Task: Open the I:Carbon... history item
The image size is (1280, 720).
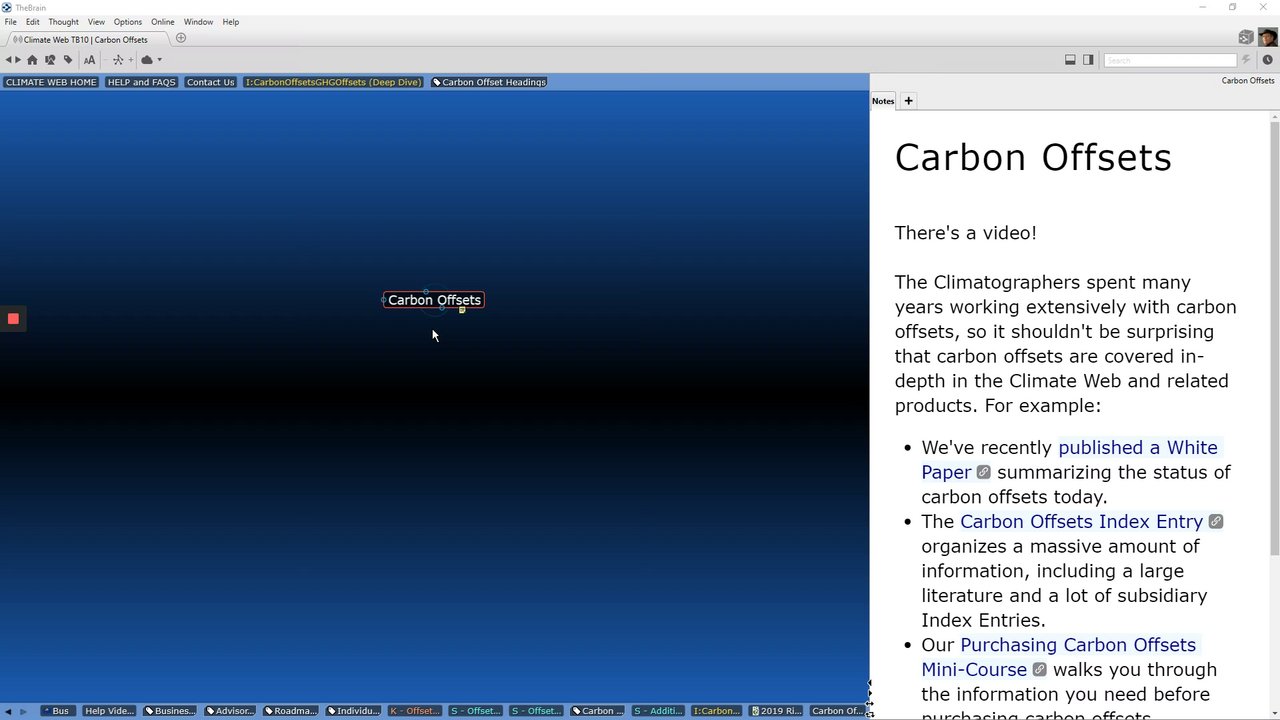Action: tap(716, 711)
